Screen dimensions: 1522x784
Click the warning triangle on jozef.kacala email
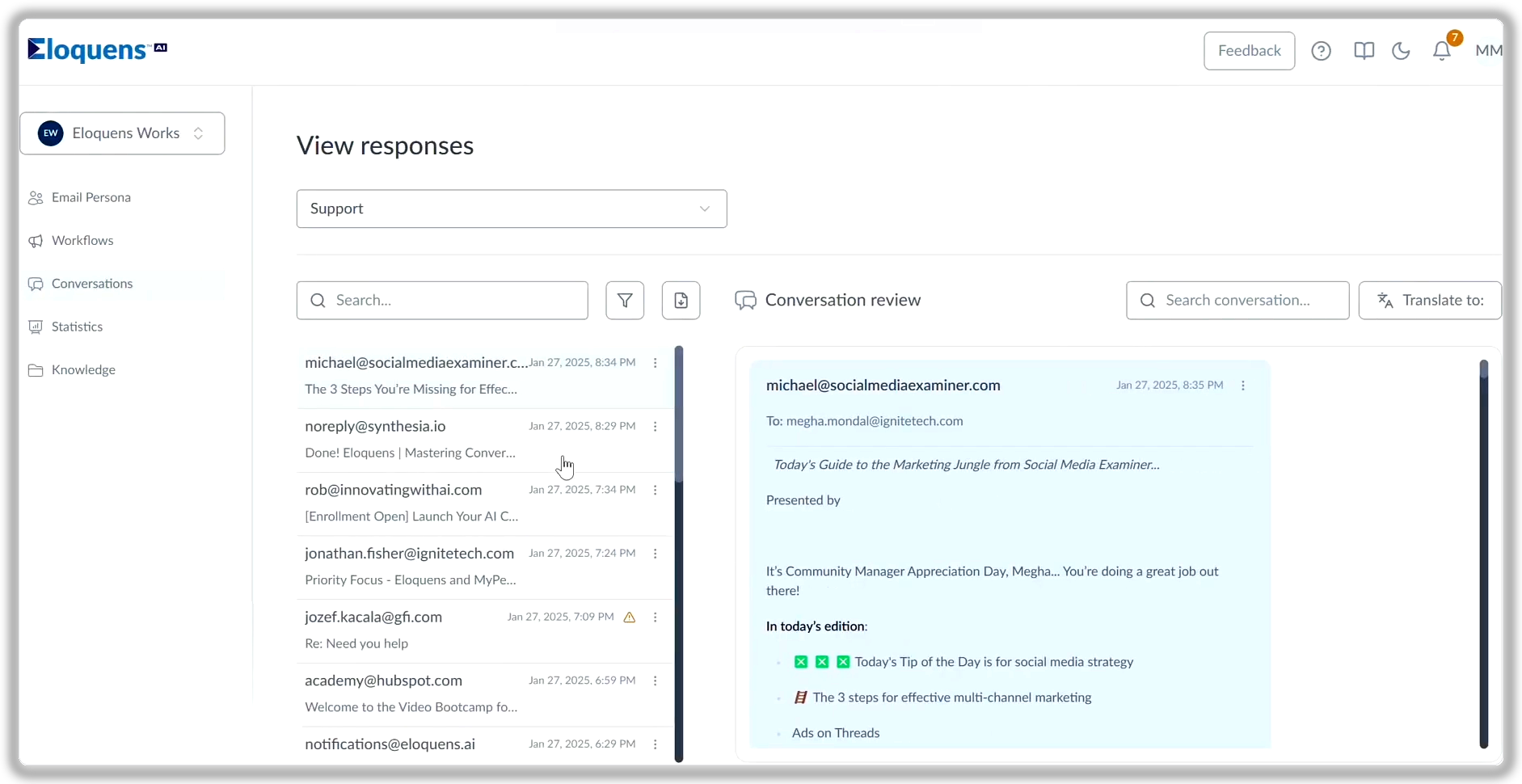[x=630, y=618]
